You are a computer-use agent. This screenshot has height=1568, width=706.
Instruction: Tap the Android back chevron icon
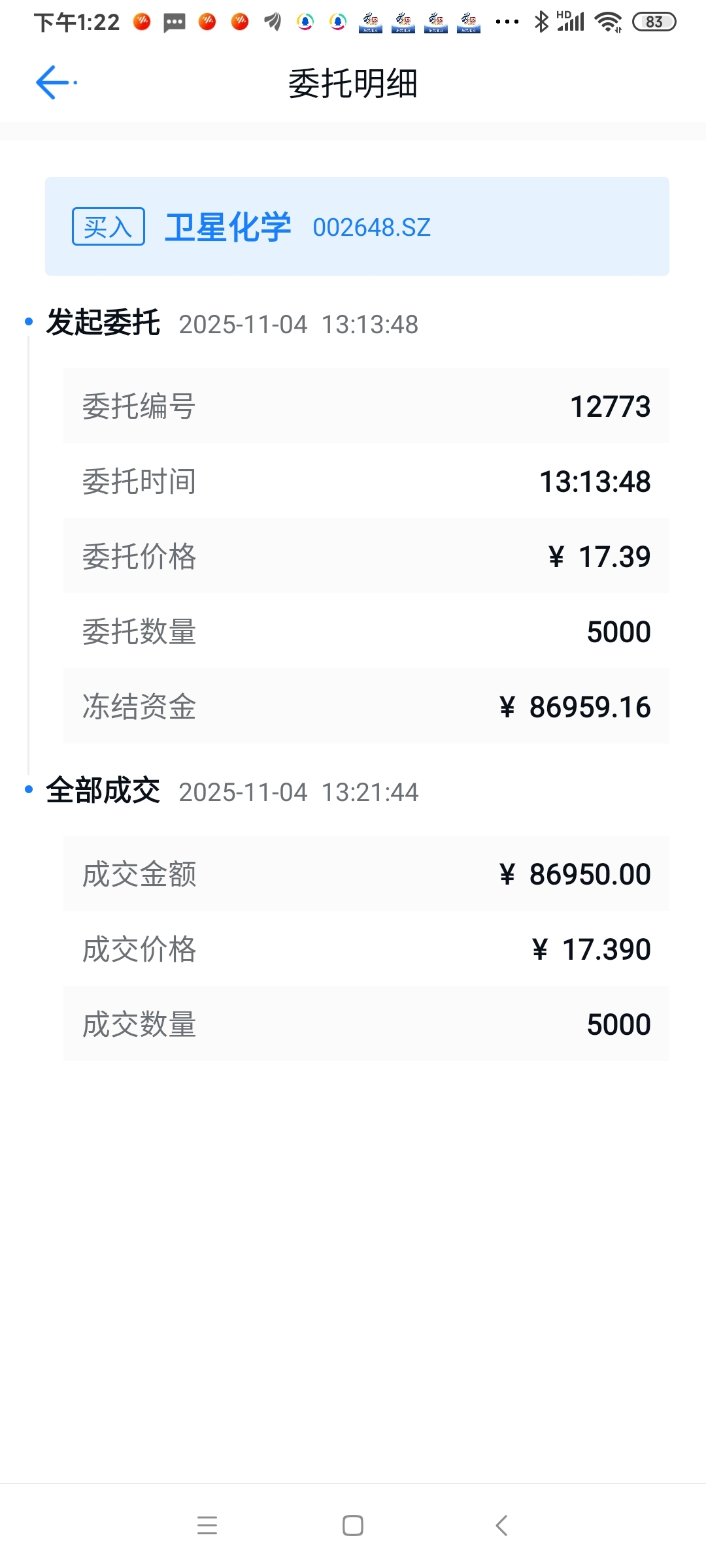[501, 1526]
